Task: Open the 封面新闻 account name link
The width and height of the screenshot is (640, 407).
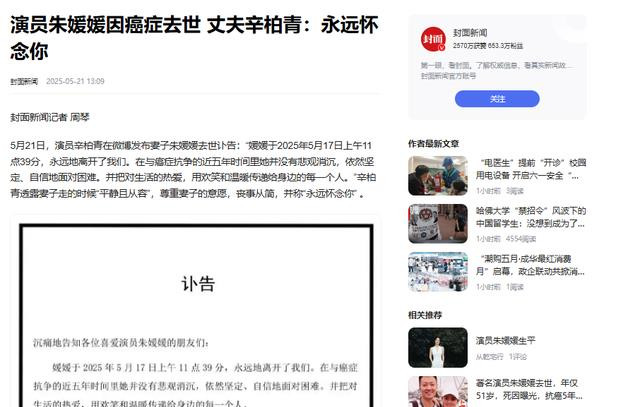Action: 470,33
